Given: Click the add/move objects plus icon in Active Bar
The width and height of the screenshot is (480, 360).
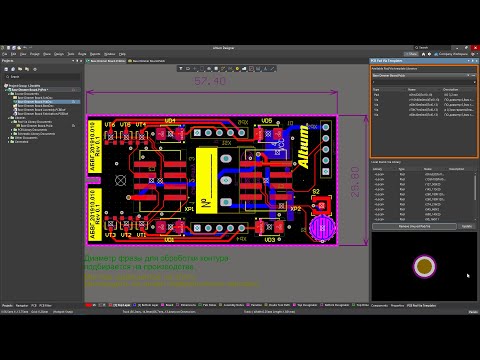Looking at the screenshot, I should pos(195,69).
